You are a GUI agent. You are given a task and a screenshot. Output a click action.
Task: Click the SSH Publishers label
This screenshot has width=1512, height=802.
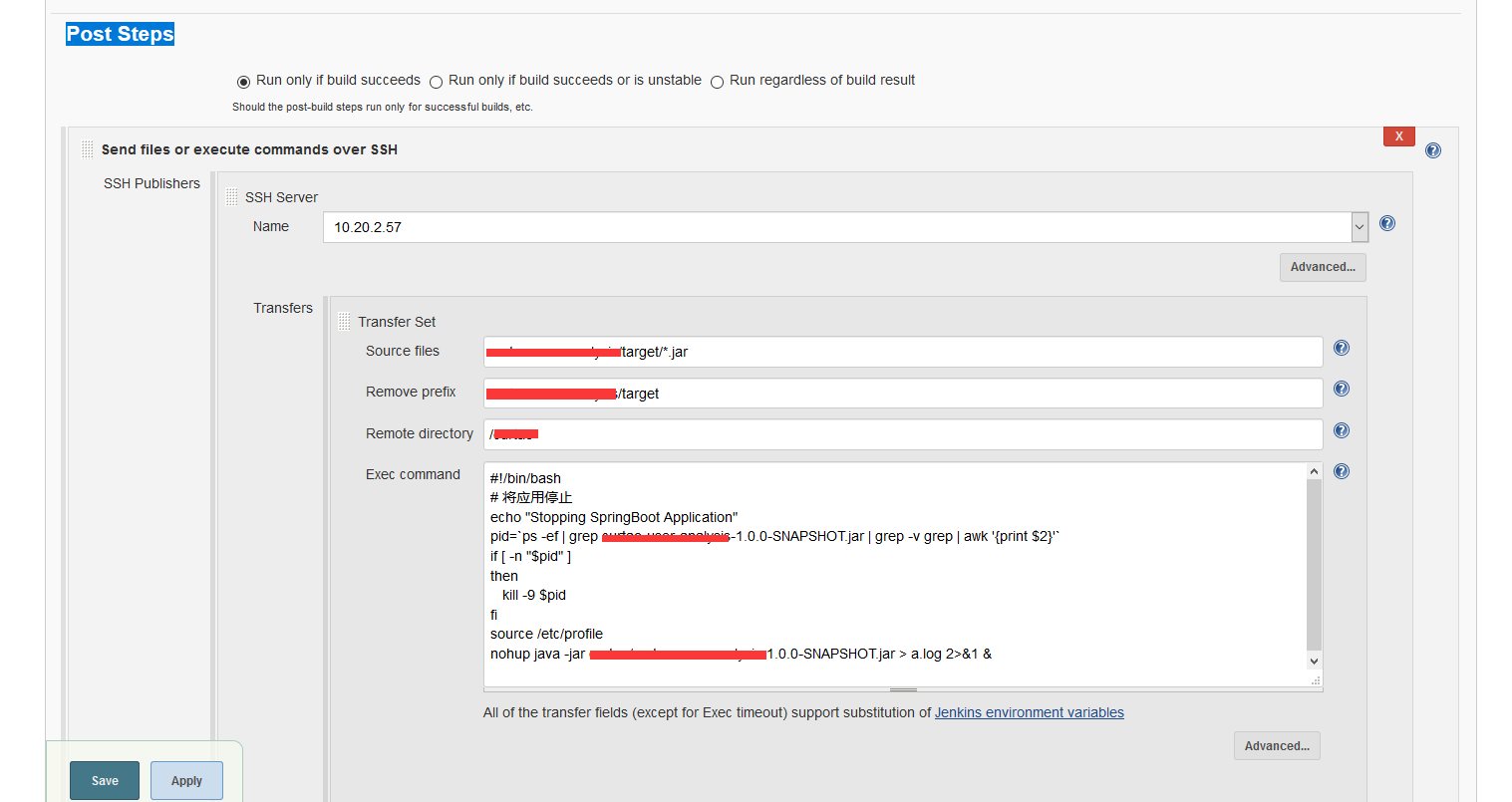[x=151, y=183]
